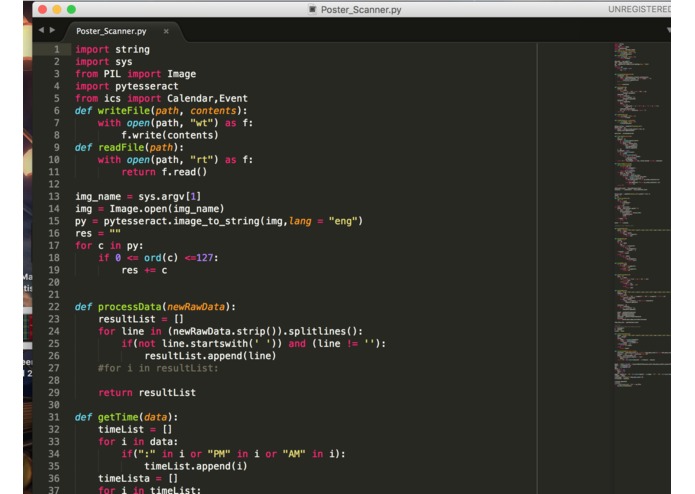Viewport: 695px width, 494px height.
Task: Click 'res += c' on line 19
Action: [144, 270]
